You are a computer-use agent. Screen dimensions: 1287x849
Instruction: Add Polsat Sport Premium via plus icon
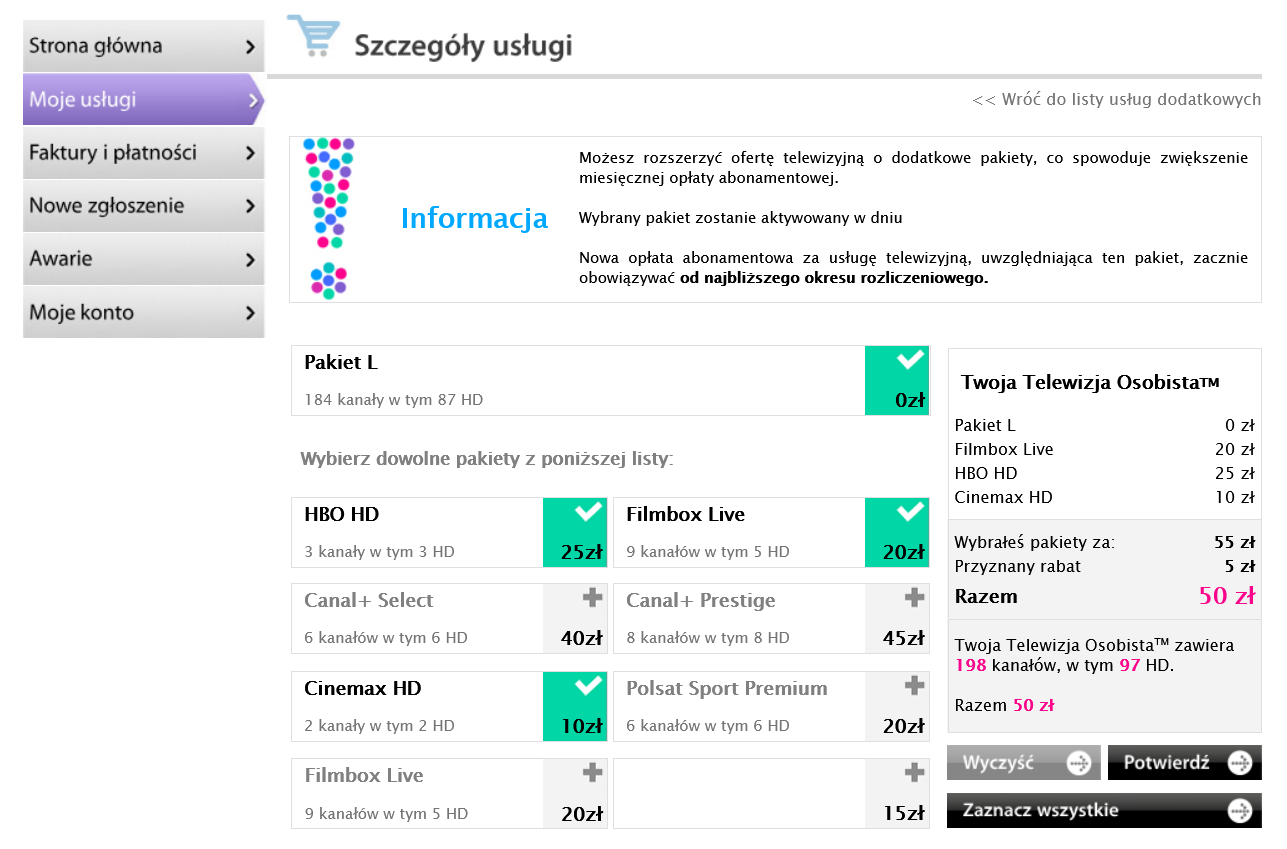(x=914, y=686)
